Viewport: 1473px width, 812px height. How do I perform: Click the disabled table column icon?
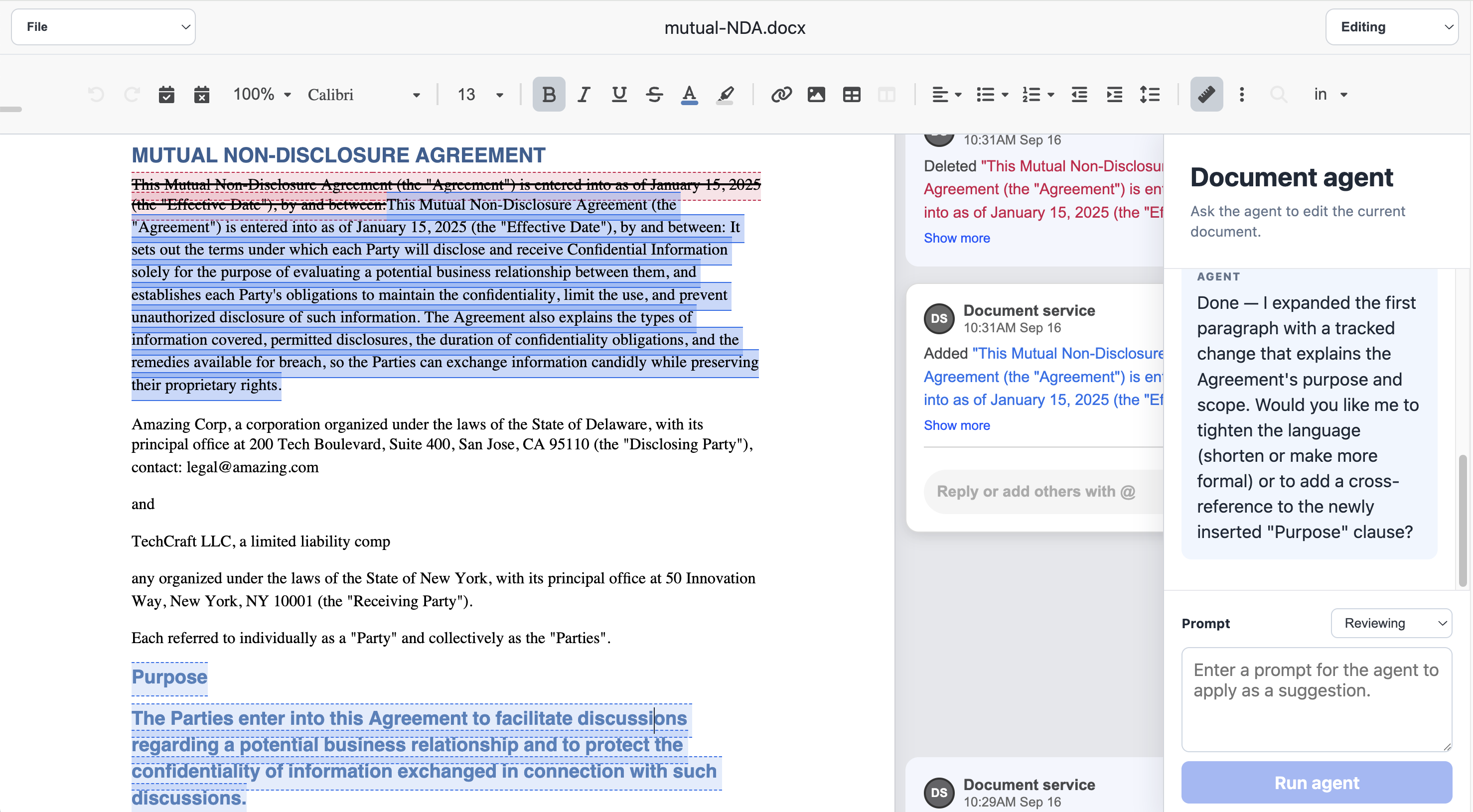[886, 94]
